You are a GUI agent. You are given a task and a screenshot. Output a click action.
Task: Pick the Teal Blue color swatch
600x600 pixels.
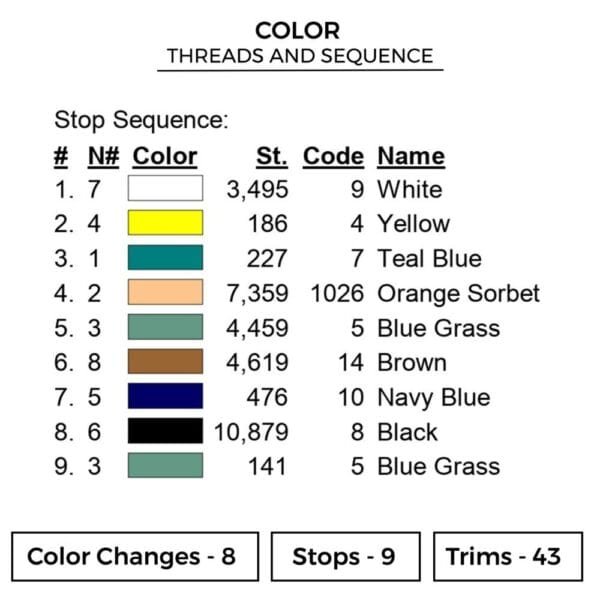pyautogui.click(x=165, y=258)
